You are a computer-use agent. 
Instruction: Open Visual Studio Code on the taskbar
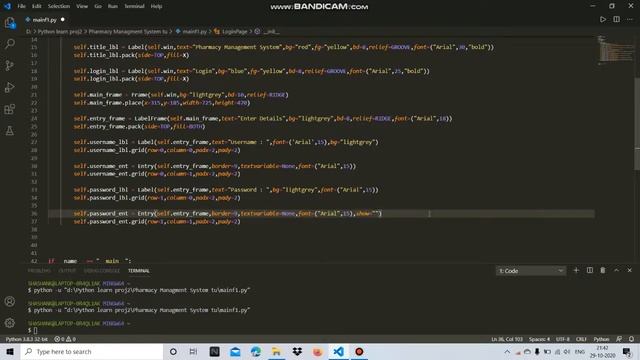338,351
